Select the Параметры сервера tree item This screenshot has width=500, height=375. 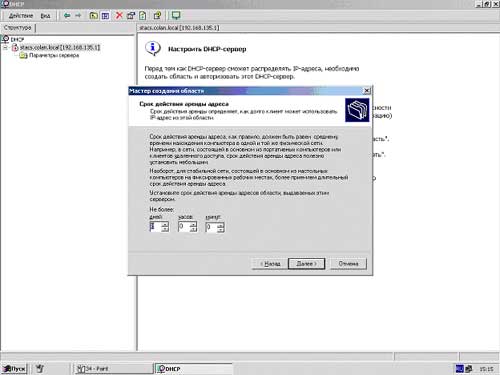[x=54, y=55]
